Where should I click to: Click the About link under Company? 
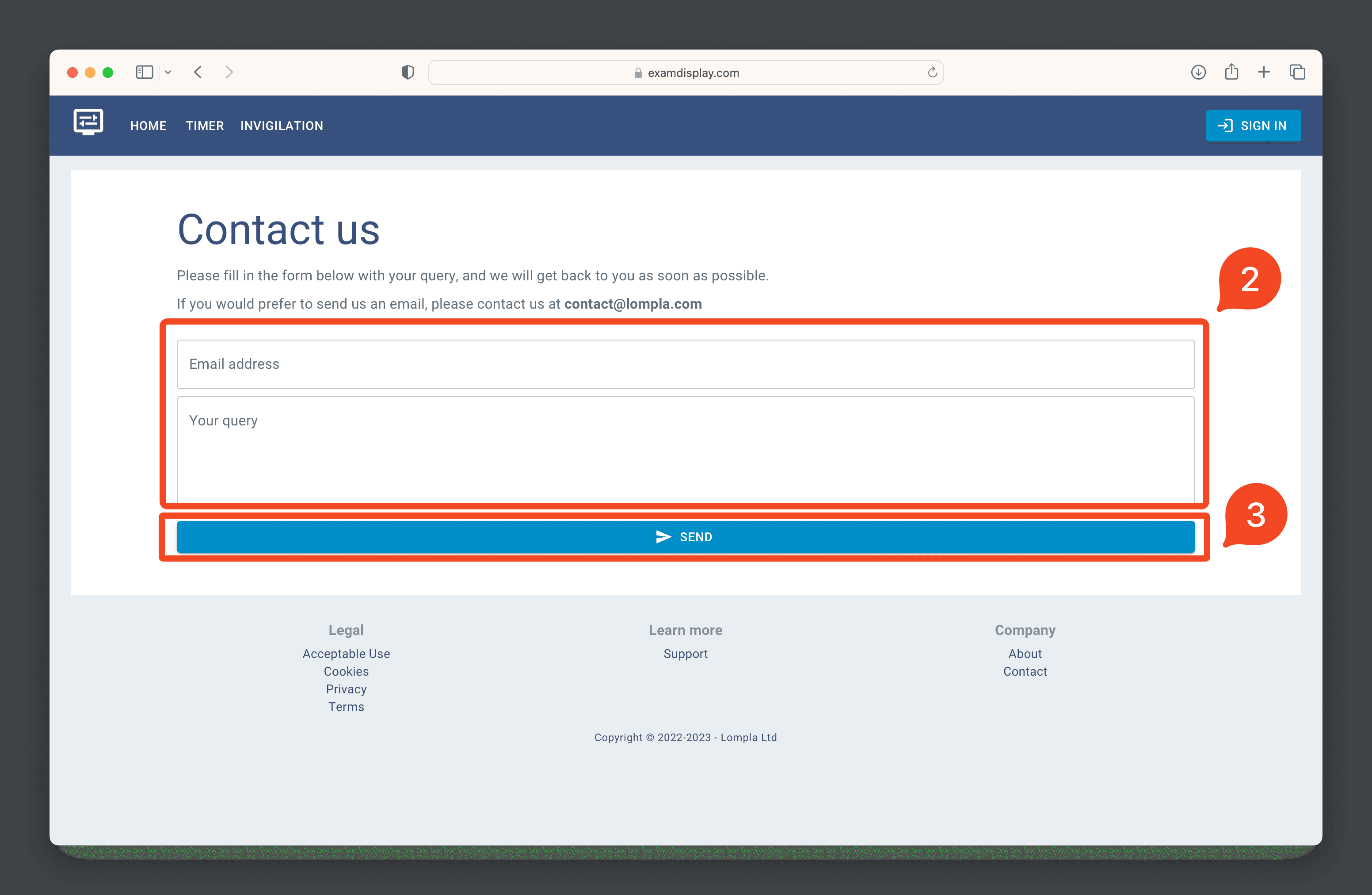coord(1025,653)
